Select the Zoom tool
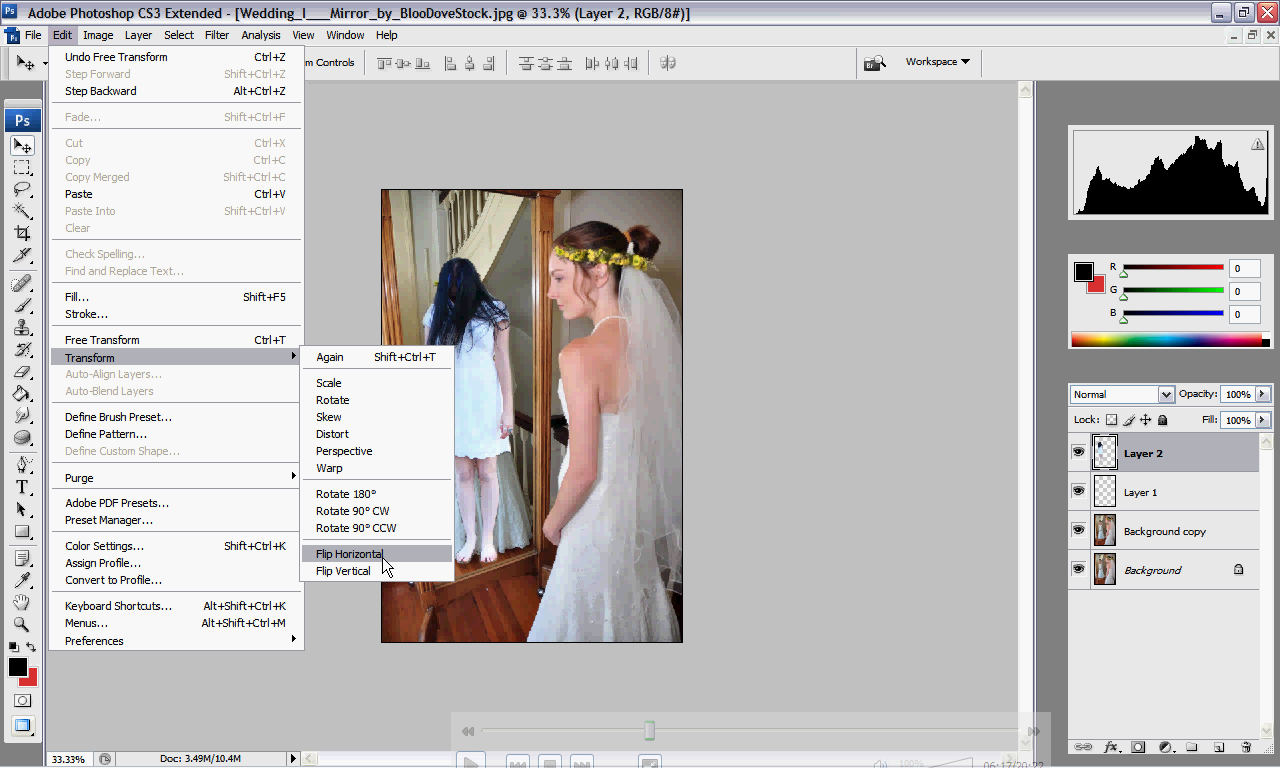This screenshot has width=1280, height=768. (22, 625)
